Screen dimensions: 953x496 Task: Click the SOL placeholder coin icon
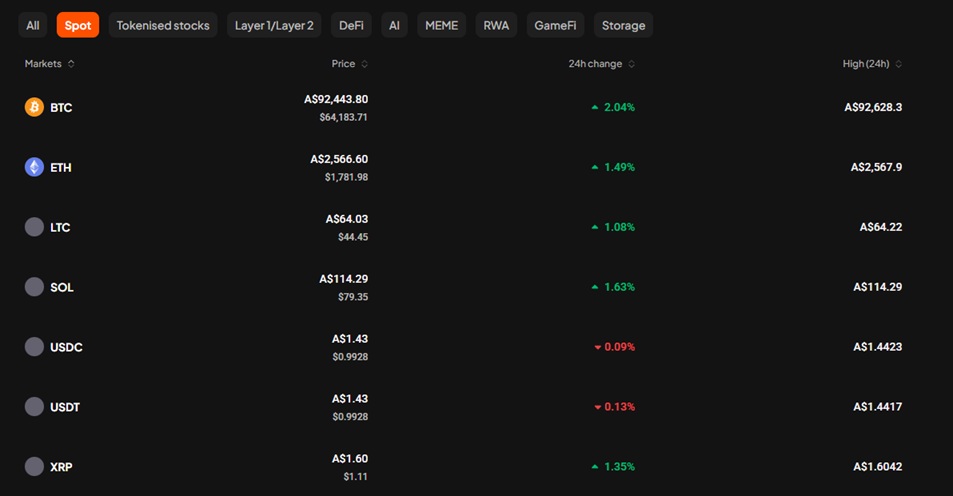click(34, 286)
